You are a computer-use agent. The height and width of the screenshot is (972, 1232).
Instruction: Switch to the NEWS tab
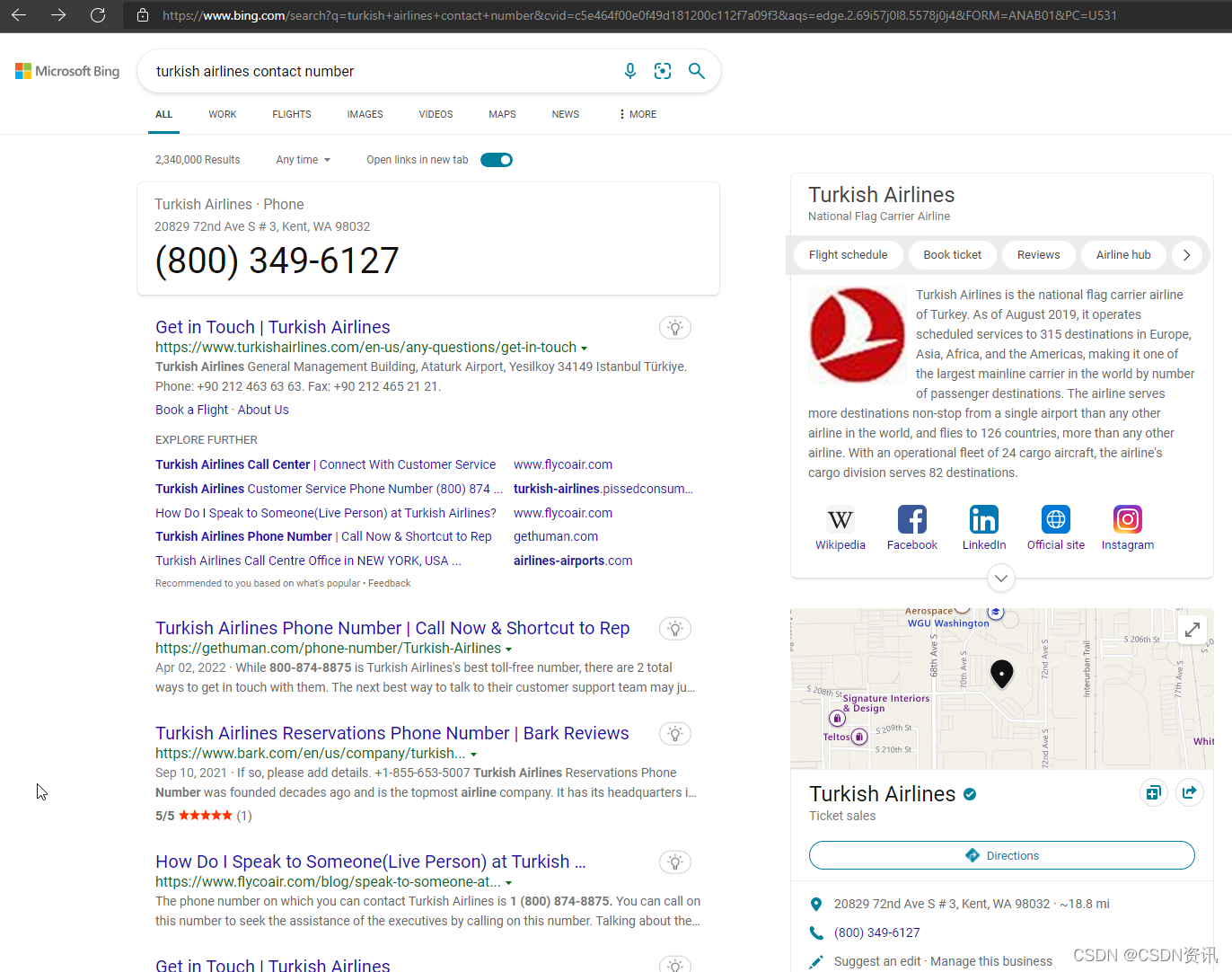point(566,114)
